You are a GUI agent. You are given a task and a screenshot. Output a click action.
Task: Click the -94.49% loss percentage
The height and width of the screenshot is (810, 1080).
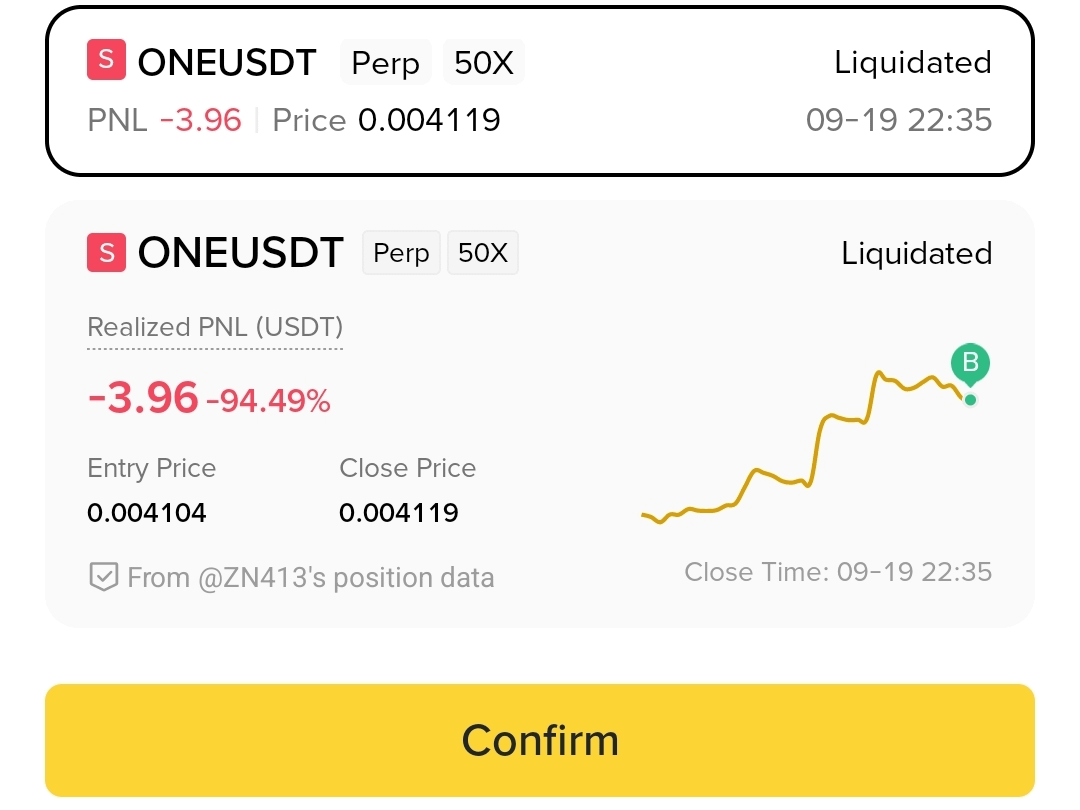click(x=269, y=401)
